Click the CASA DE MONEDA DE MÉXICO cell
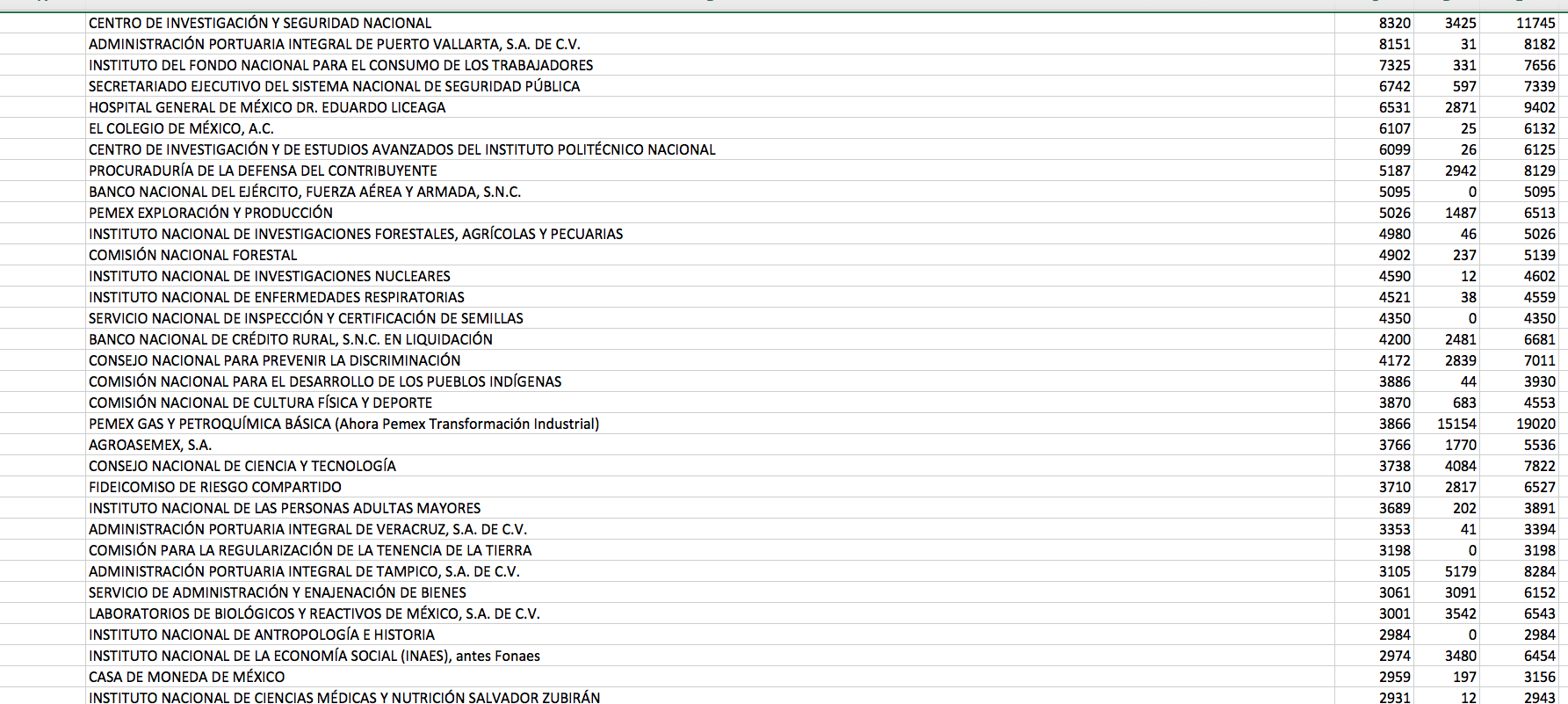The image size is (1568, 704). point(187,677)
